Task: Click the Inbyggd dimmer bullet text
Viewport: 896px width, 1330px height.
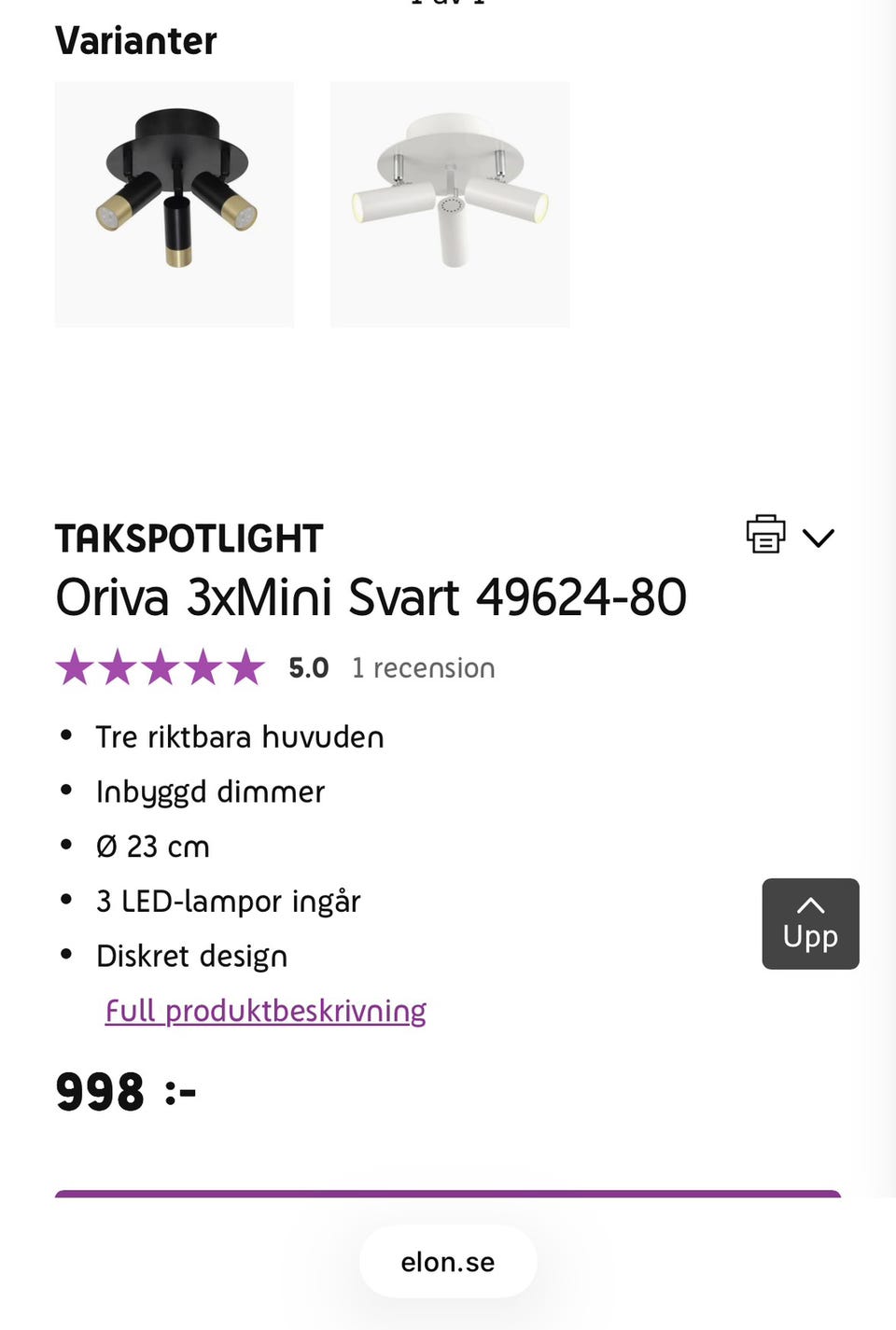Action: pyautogui.click(x=210, y=792)
